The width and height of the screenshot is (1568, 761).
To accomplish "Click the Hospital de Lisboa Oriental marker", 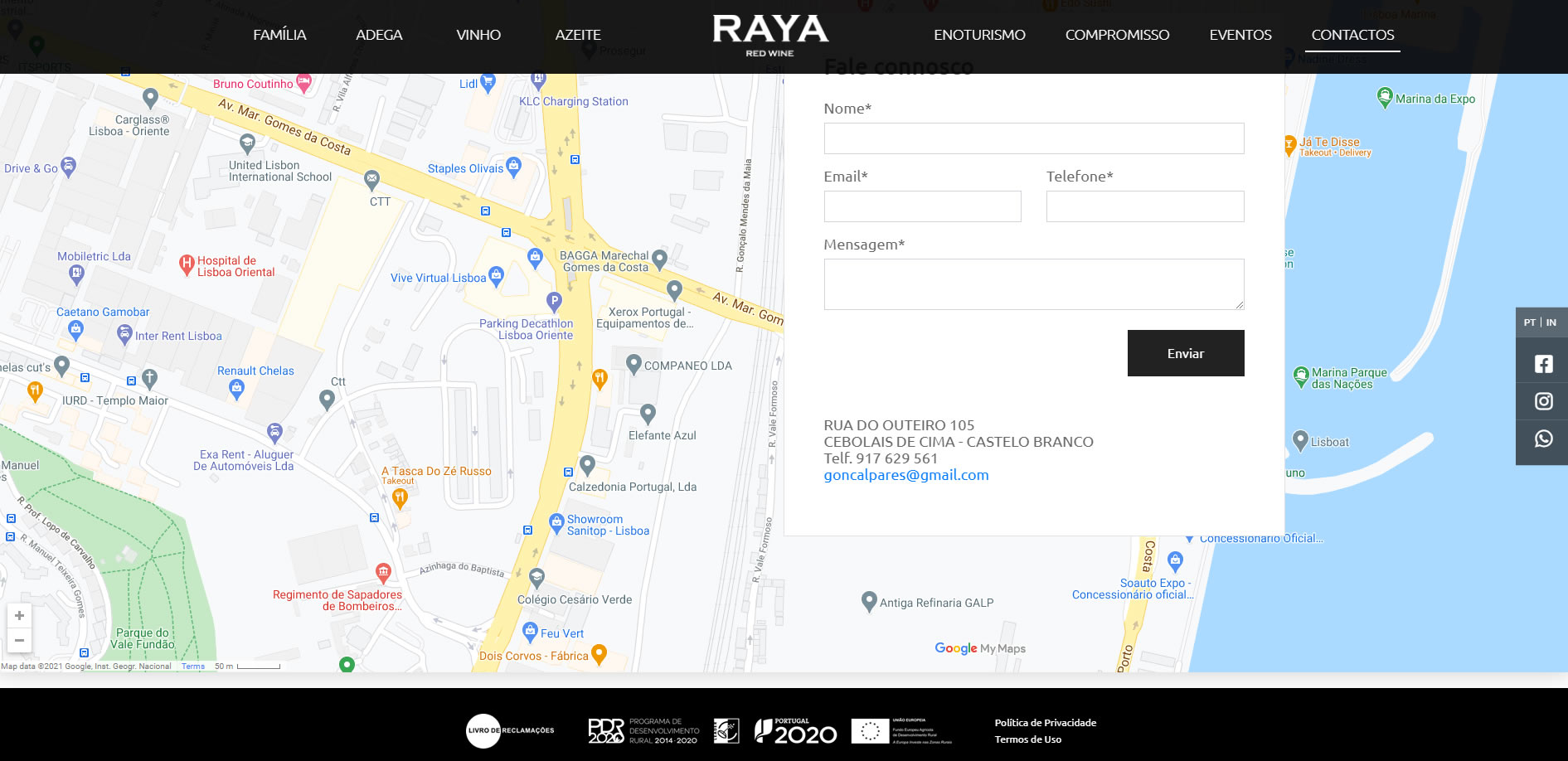I will (x=187, y=265).
